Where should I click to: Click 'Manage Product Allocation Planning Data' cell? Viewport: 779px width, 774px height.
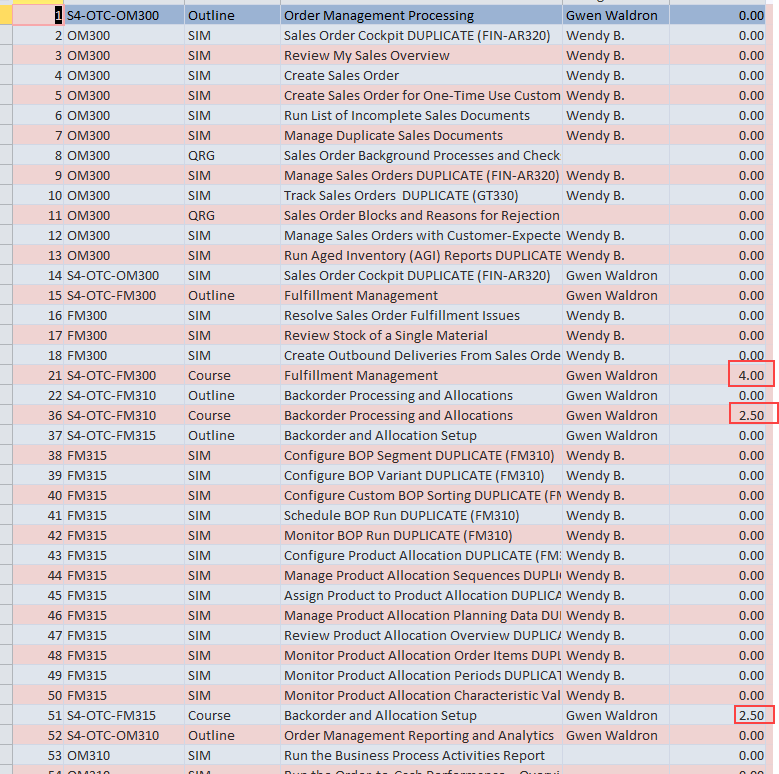click(421, 616)
